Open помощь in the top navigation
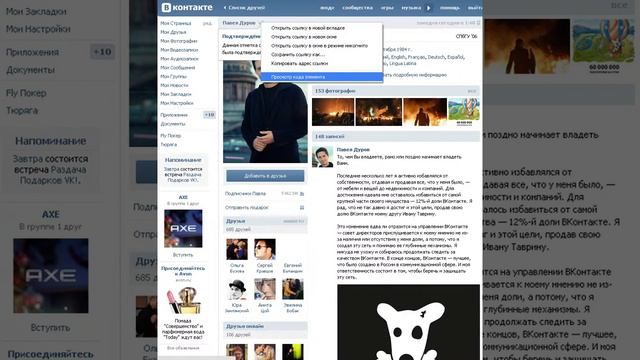 [x=449, y=8]
